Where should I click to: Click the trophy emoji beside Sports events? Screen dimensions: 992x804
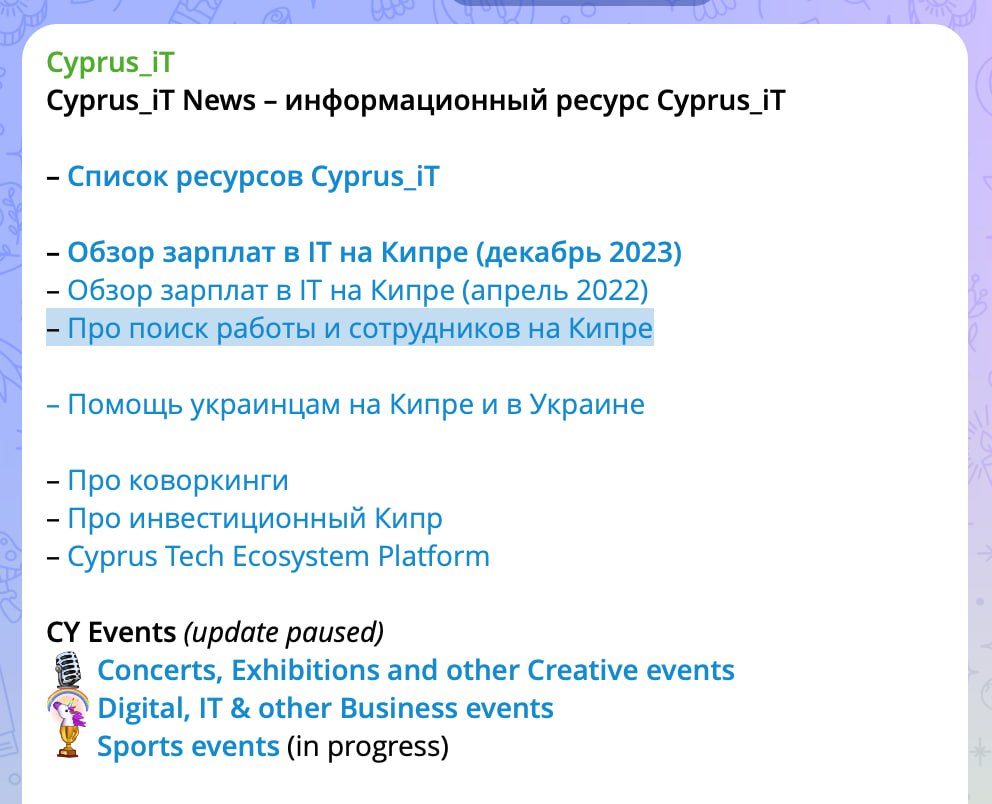coord(67,745)
